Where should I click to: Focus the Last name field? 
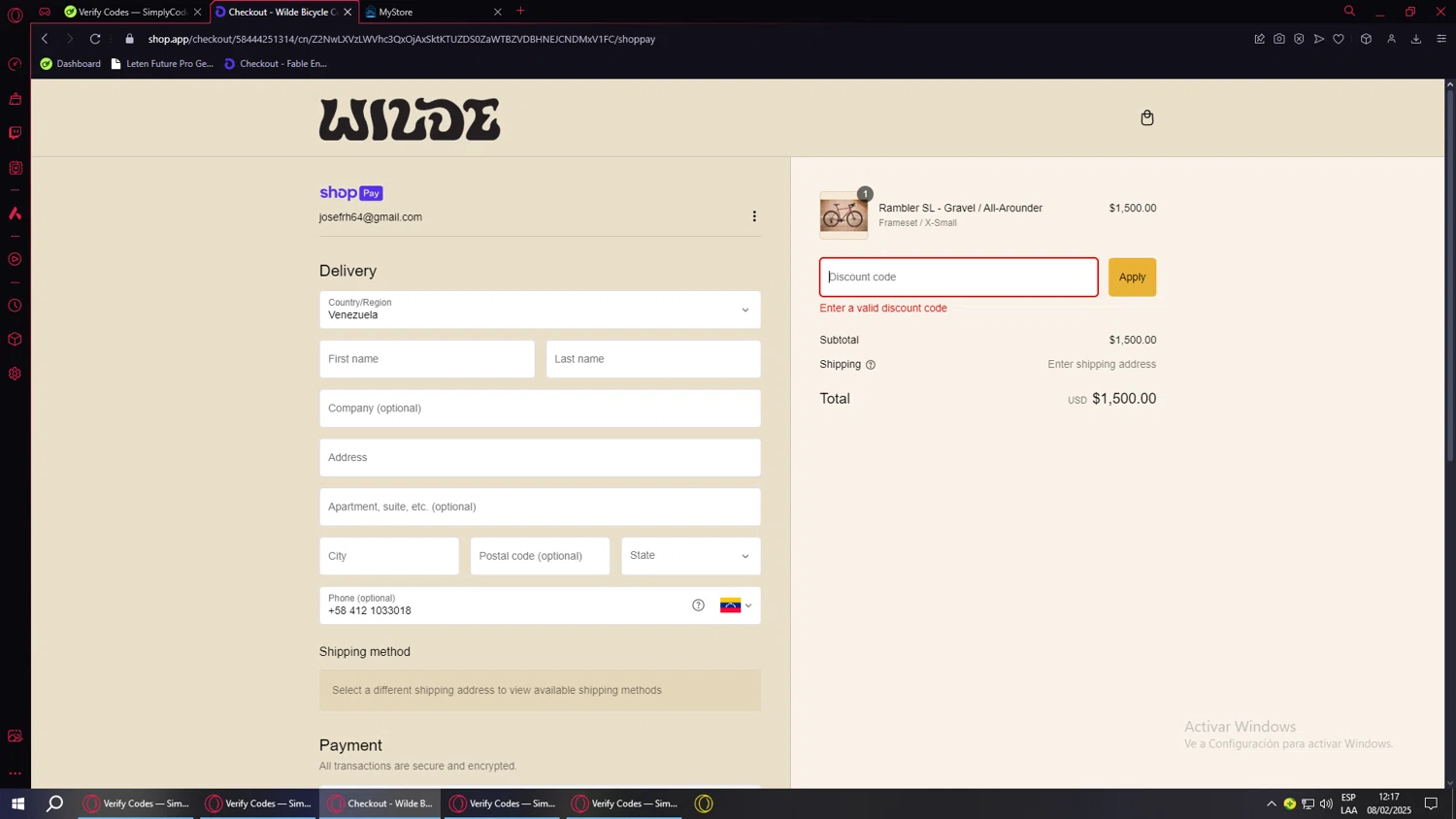tap(653, 359)
